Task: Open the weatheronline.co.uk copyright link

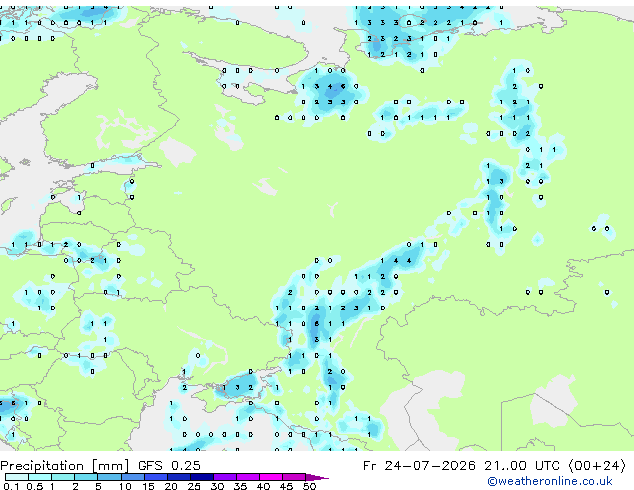Action: [x=550, y=482]
